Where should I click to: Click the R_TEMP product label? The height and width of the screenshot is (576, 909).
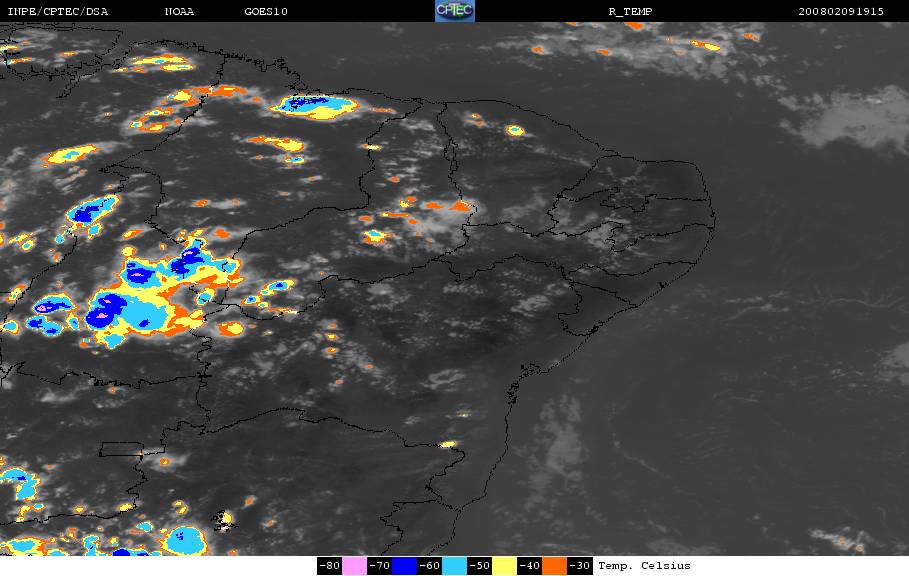630,12
